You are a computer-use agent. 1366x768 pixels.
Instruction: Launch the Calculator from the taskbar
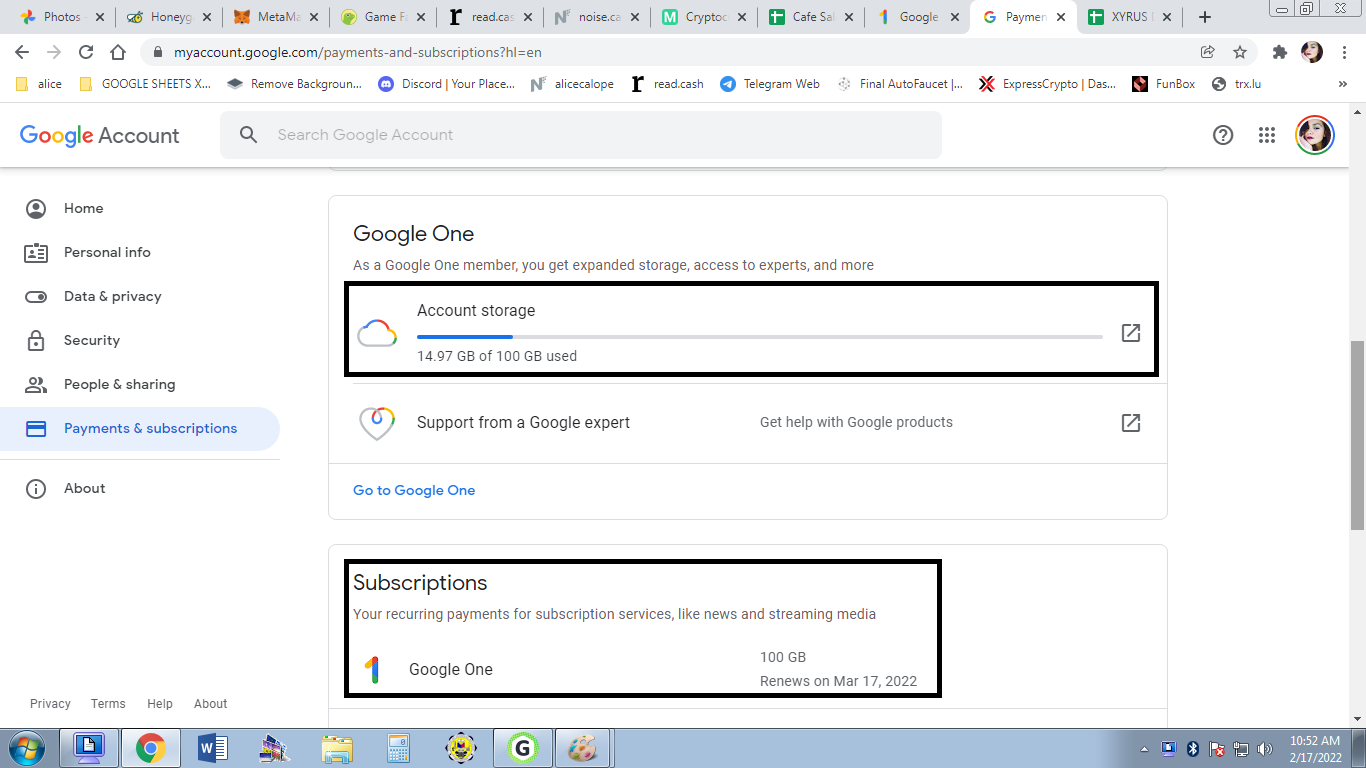pyautogui.click(x=399, y=748)
